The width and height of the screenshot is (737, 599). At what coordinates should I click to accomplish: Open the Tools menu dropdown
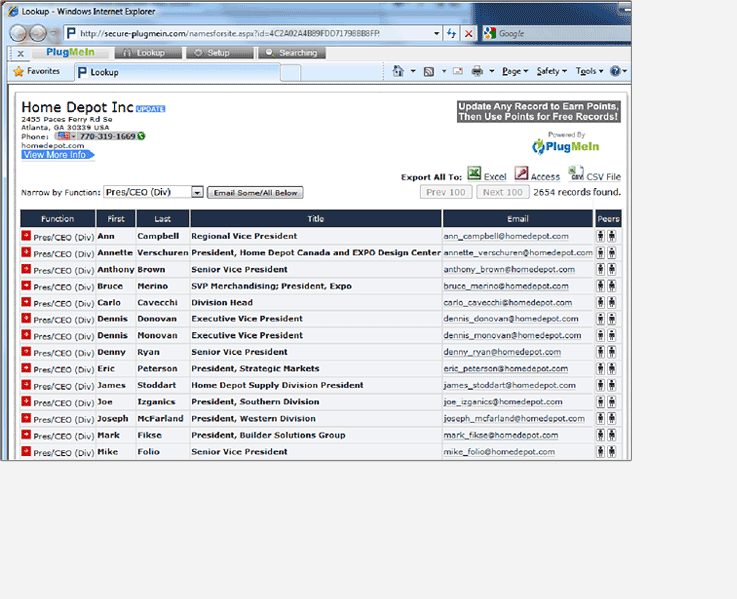tap(589, 71)
